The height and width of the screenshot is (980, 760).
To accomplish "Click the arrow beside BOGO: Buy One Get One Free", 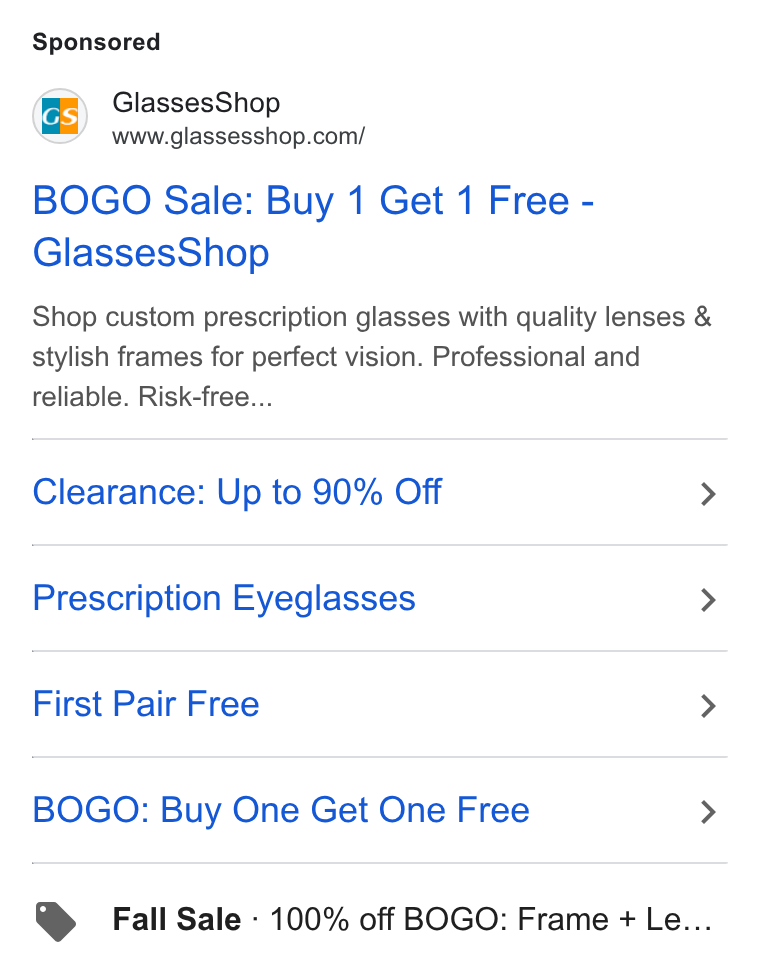I will click(x=708, y=812).
